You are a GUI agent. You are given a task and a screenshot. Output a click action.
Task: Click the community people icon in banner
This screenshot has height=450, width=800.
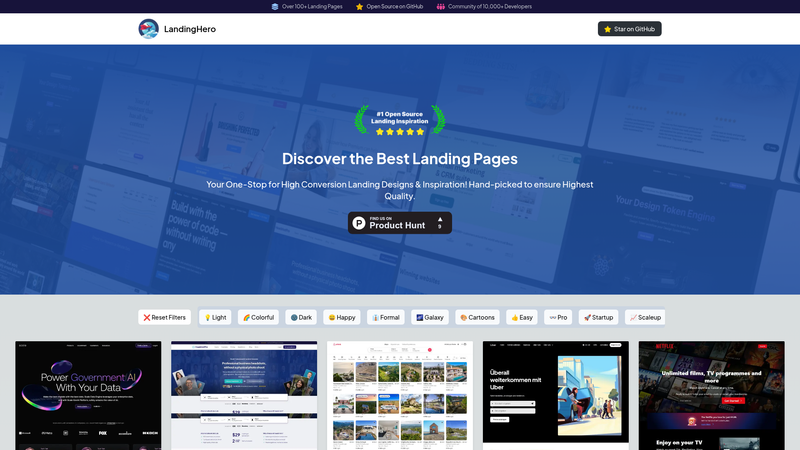pyautogui.click(x=440, y=7)
